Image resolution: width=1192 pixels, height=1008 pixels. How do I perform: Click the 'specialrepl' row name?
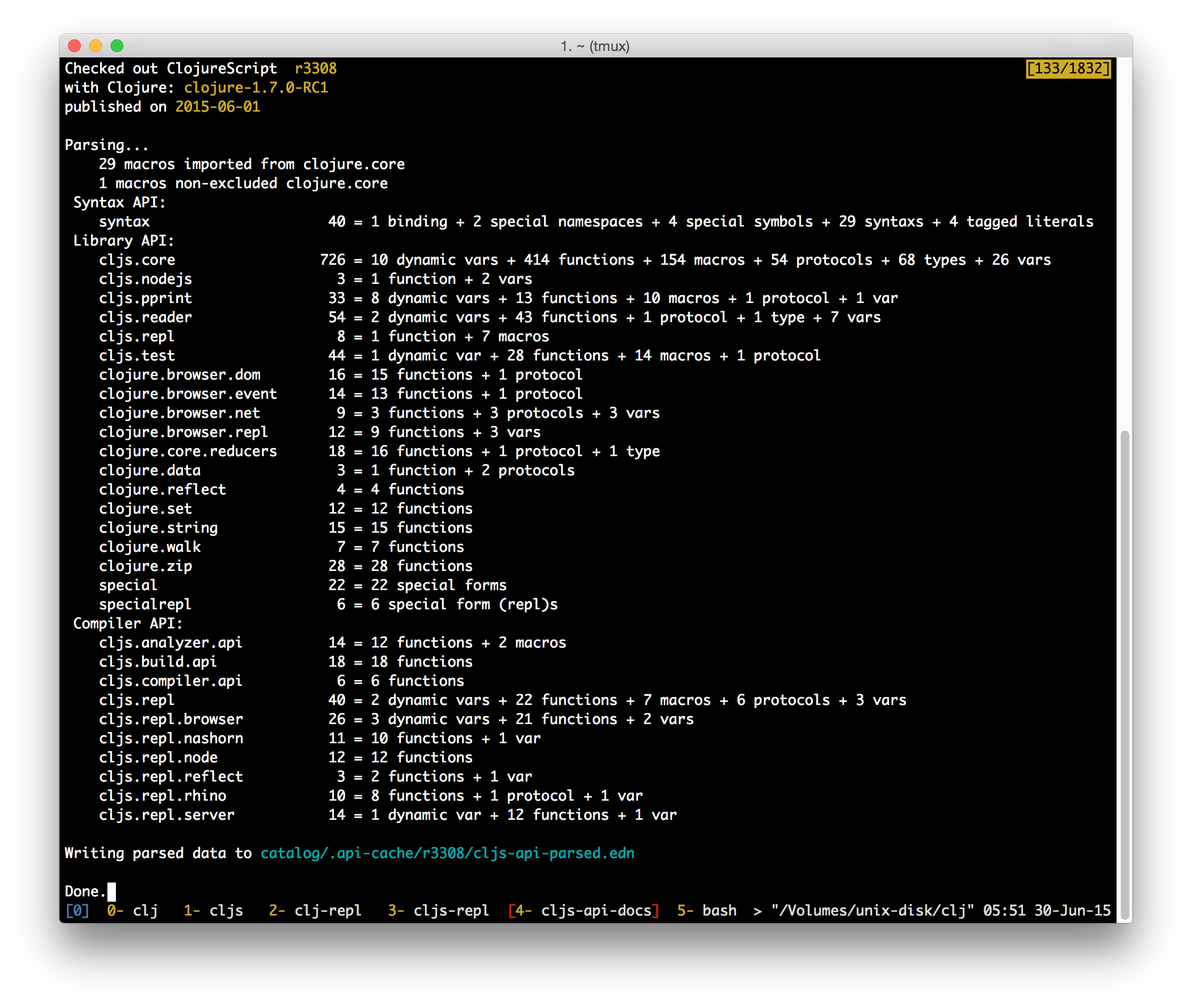tap(145, 604)
